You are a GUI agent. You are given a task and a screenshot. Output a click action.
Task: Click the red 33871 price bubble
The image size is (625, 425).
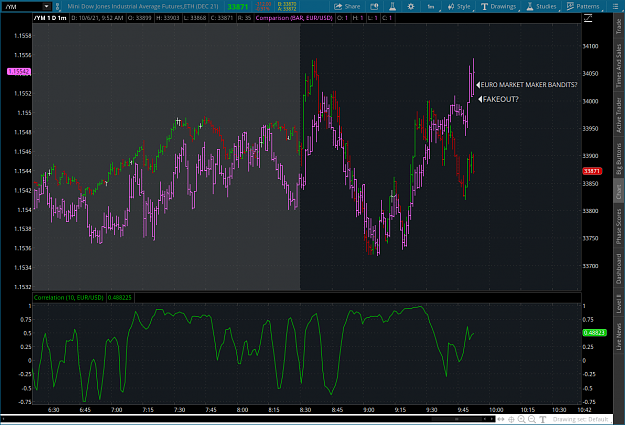coord(592,171)
